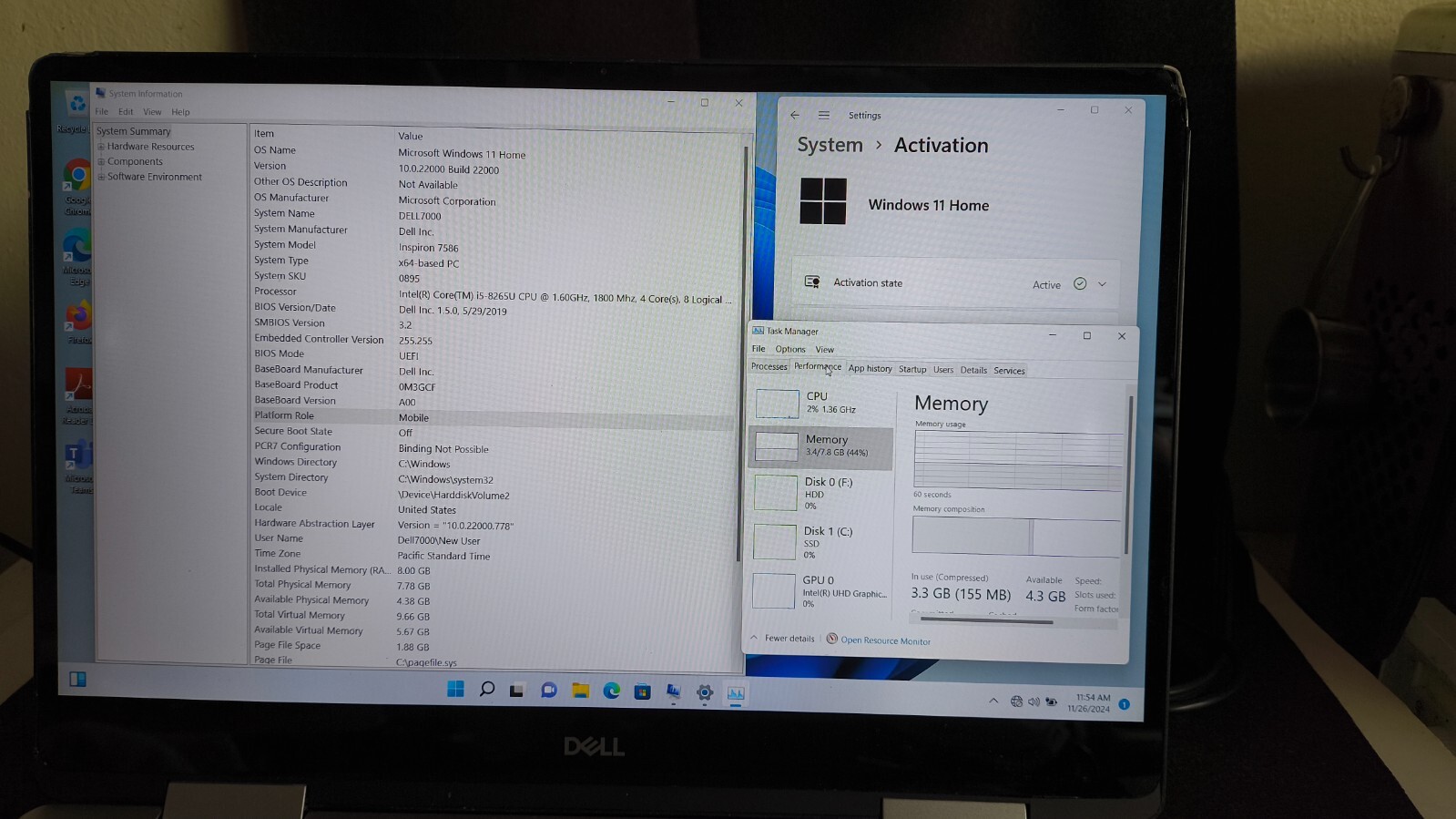Switch to the Startup tab
This screenshot has height=819, width=1456.
tap(912, 369)
